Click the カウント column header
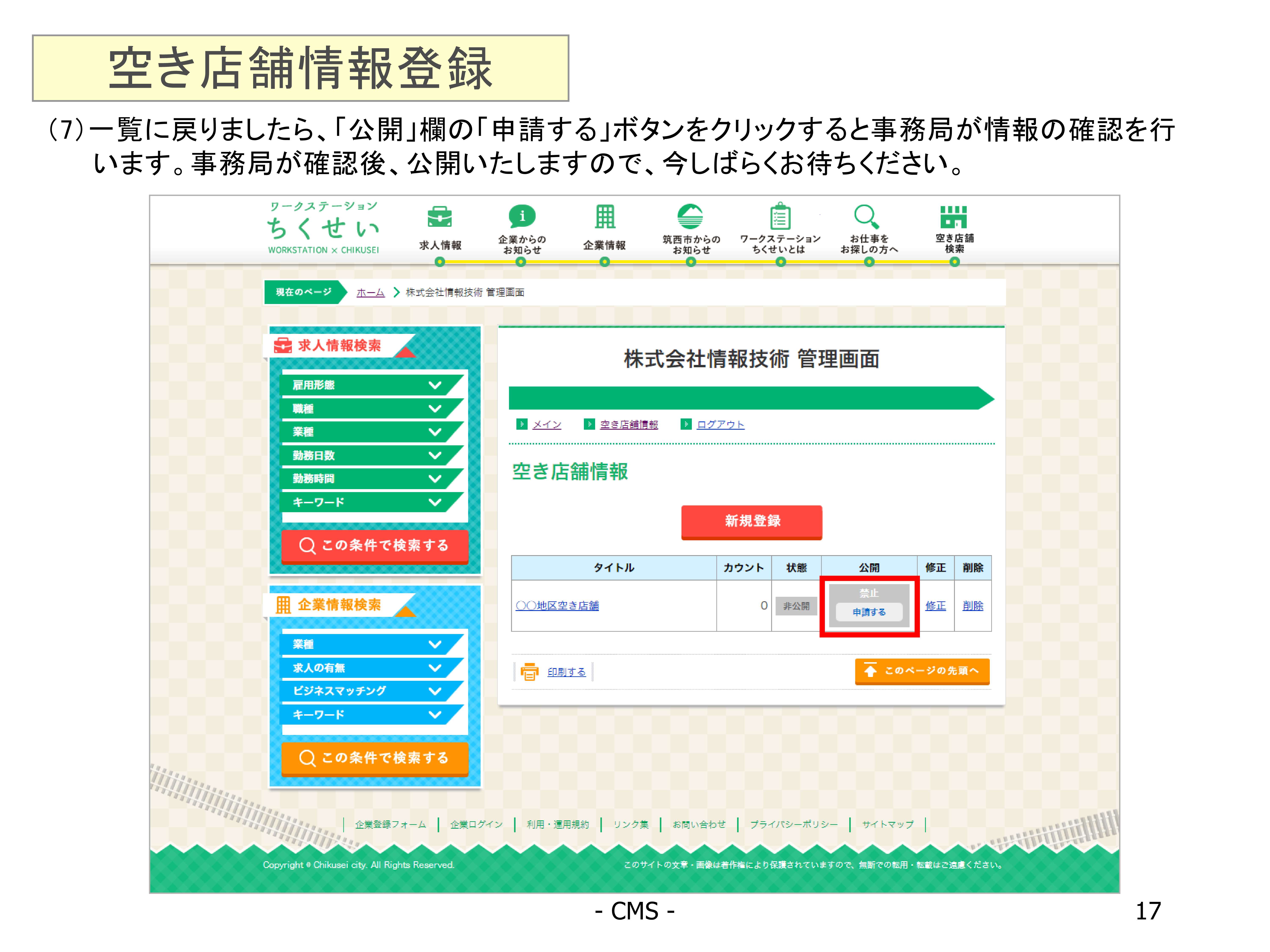Viewport: 1270px width, 952px height. (744, 568)
